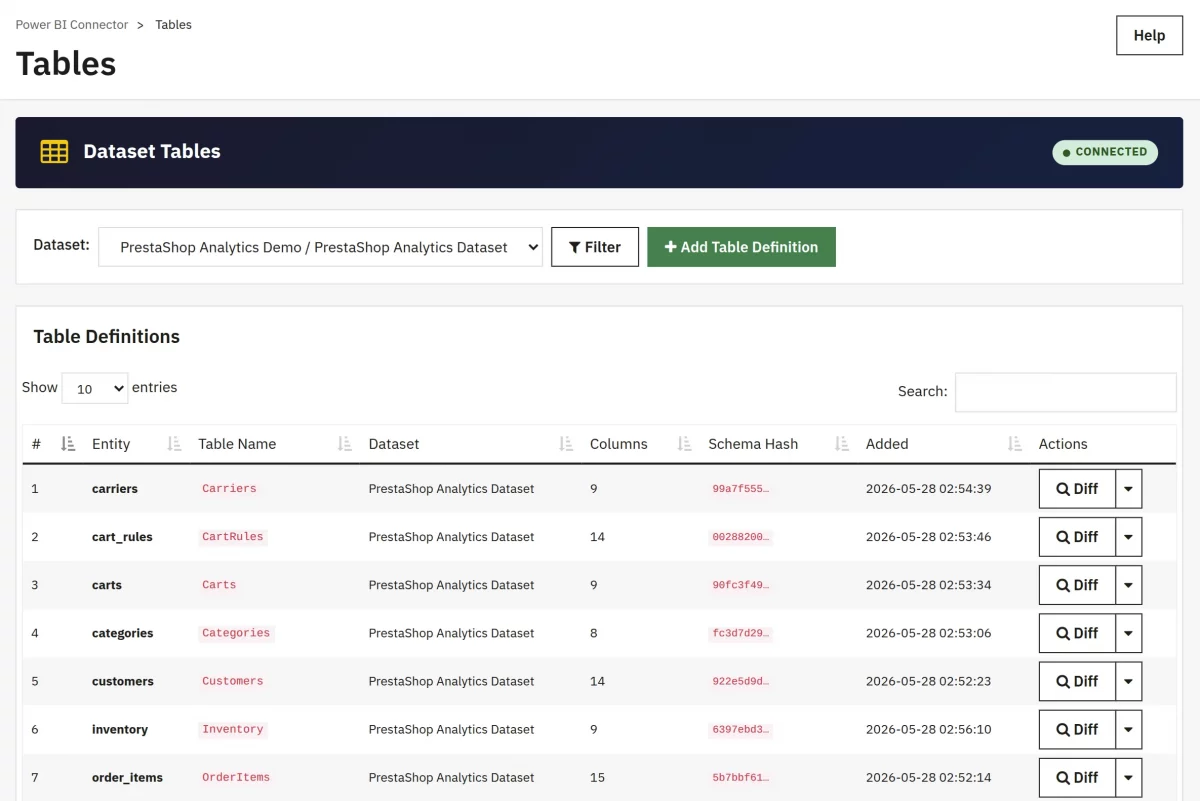This screenshot has height=801, width=1200.
Task: Expand actions caret for order_items row
Action: click(x=1128, y=777)
